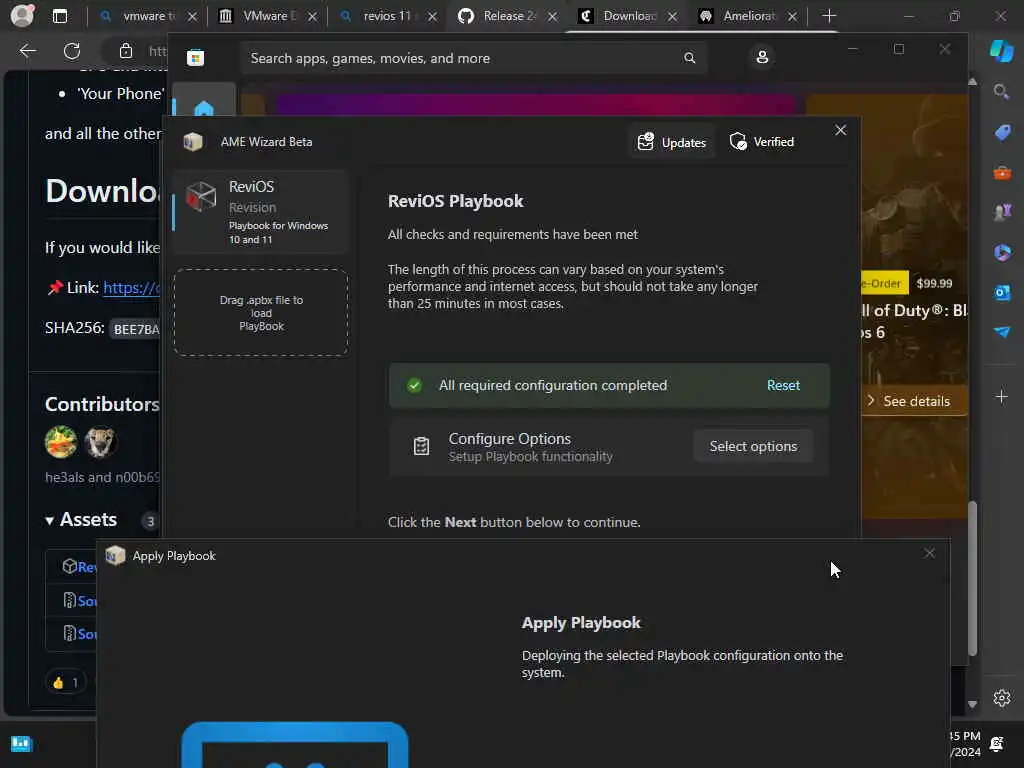
Task: Click the AME Wizard Beta app icon
Action: (193, 142)
